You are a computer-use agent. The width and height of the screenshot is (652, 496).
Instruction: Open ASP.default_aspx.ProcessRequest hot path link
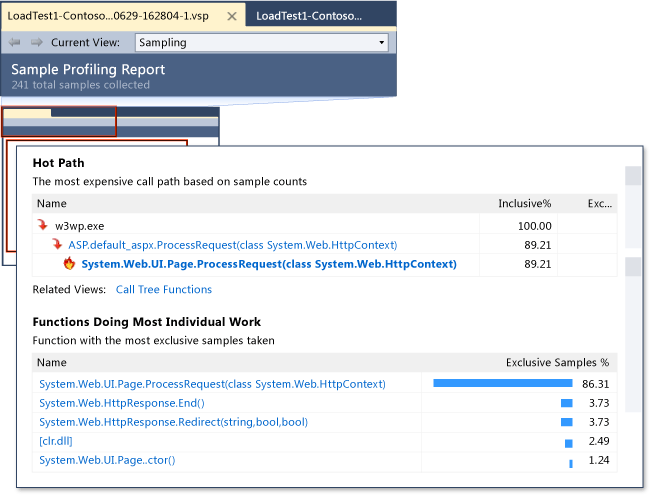tap(232, 245)
